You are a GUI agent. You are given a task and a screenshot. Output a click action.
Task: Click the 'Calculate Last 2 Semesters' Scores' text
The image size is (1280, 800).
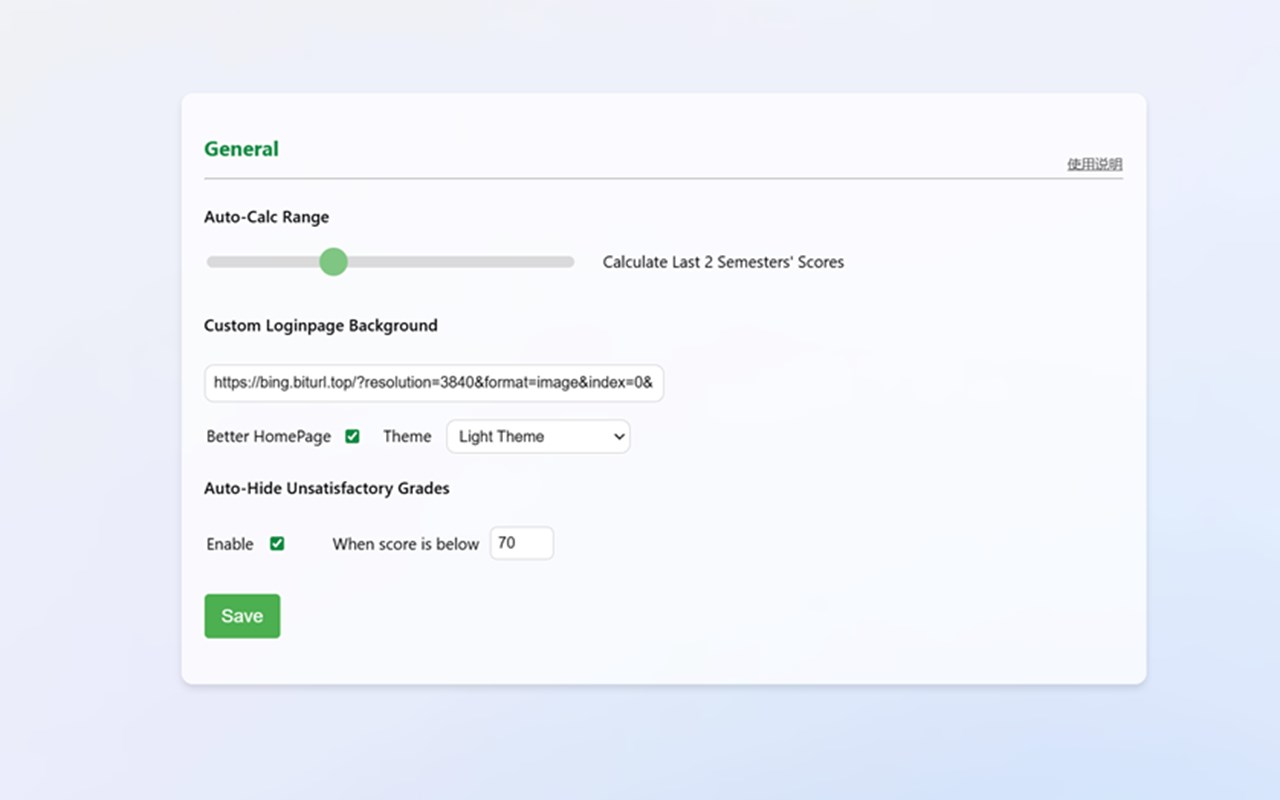coord(723,262)
